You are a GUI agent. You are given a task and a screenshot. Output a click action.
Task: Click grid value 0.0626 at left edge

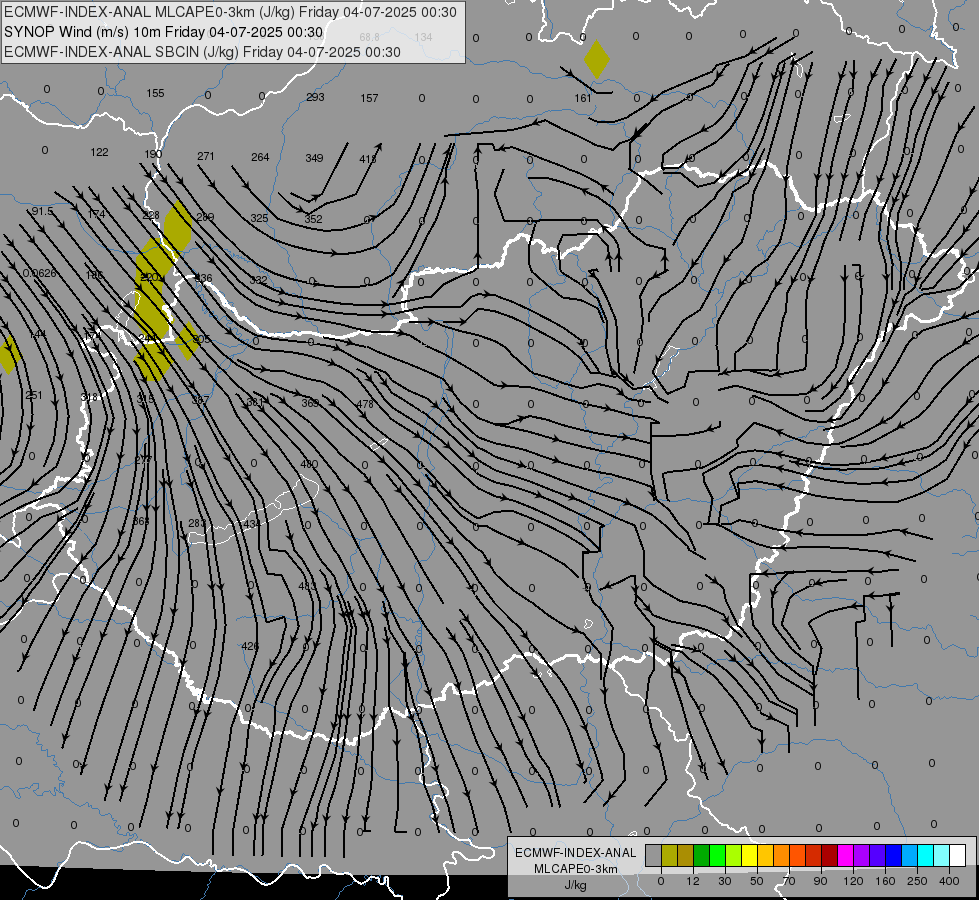coord(39,273)
